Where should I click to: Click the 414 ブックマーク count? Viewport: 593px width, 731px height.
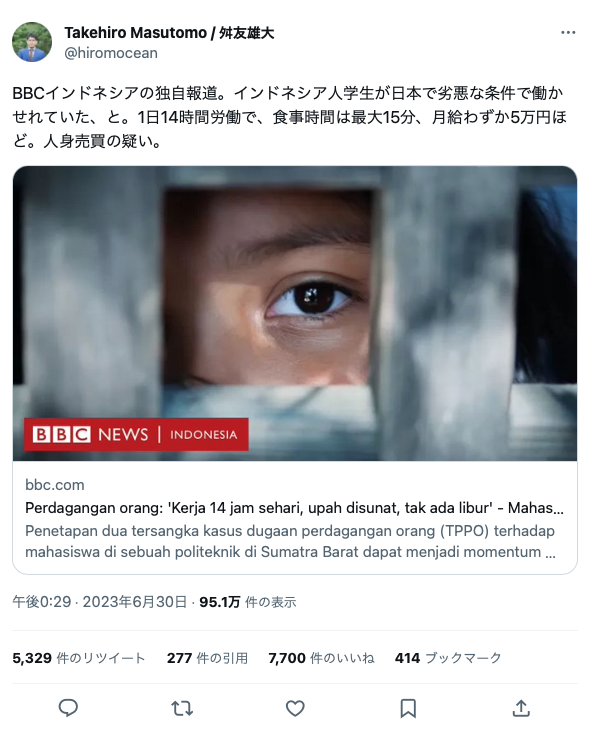(448, 658)
